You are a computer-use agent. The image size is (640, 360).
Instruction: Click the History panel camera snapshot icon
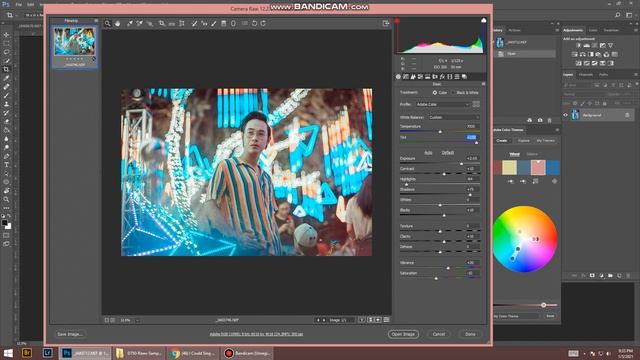(x=540, y=120)
